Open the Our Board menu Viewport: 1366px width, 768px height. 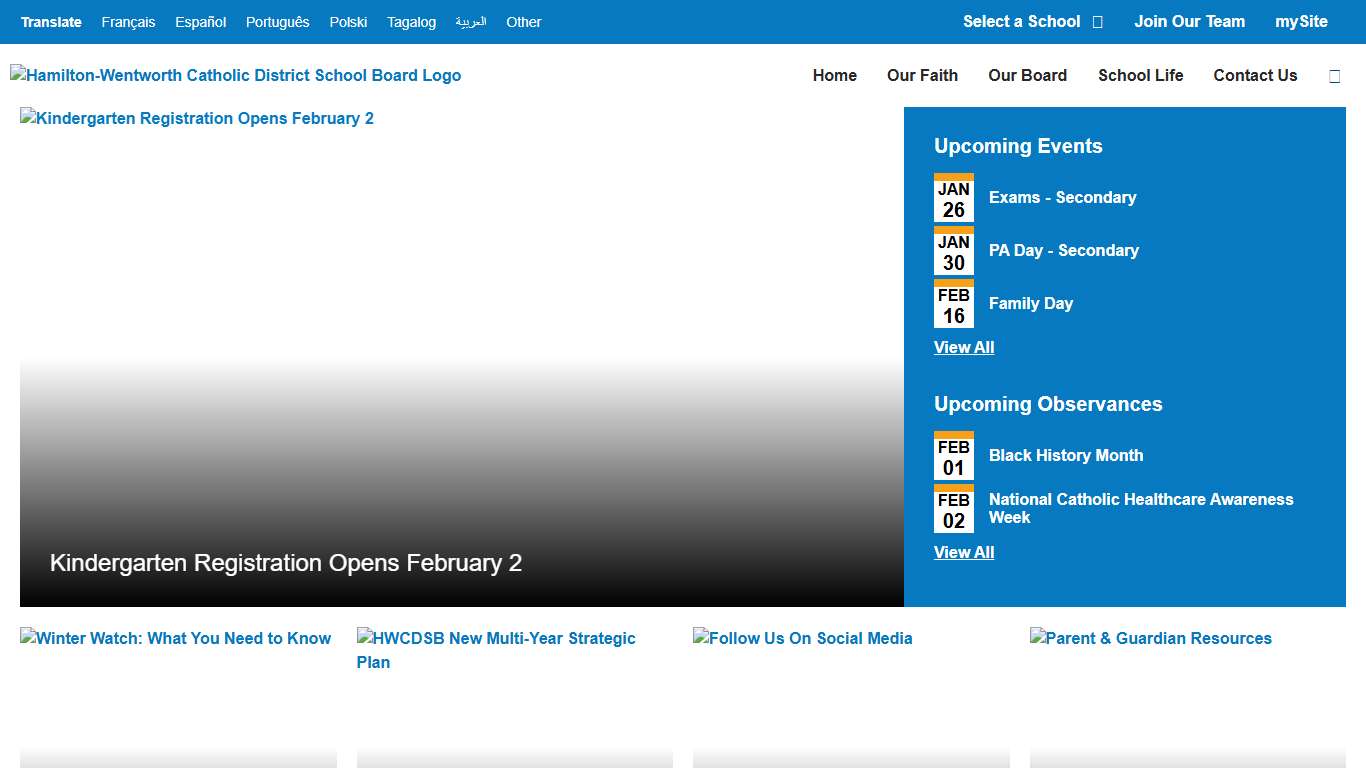[1027, 75]
